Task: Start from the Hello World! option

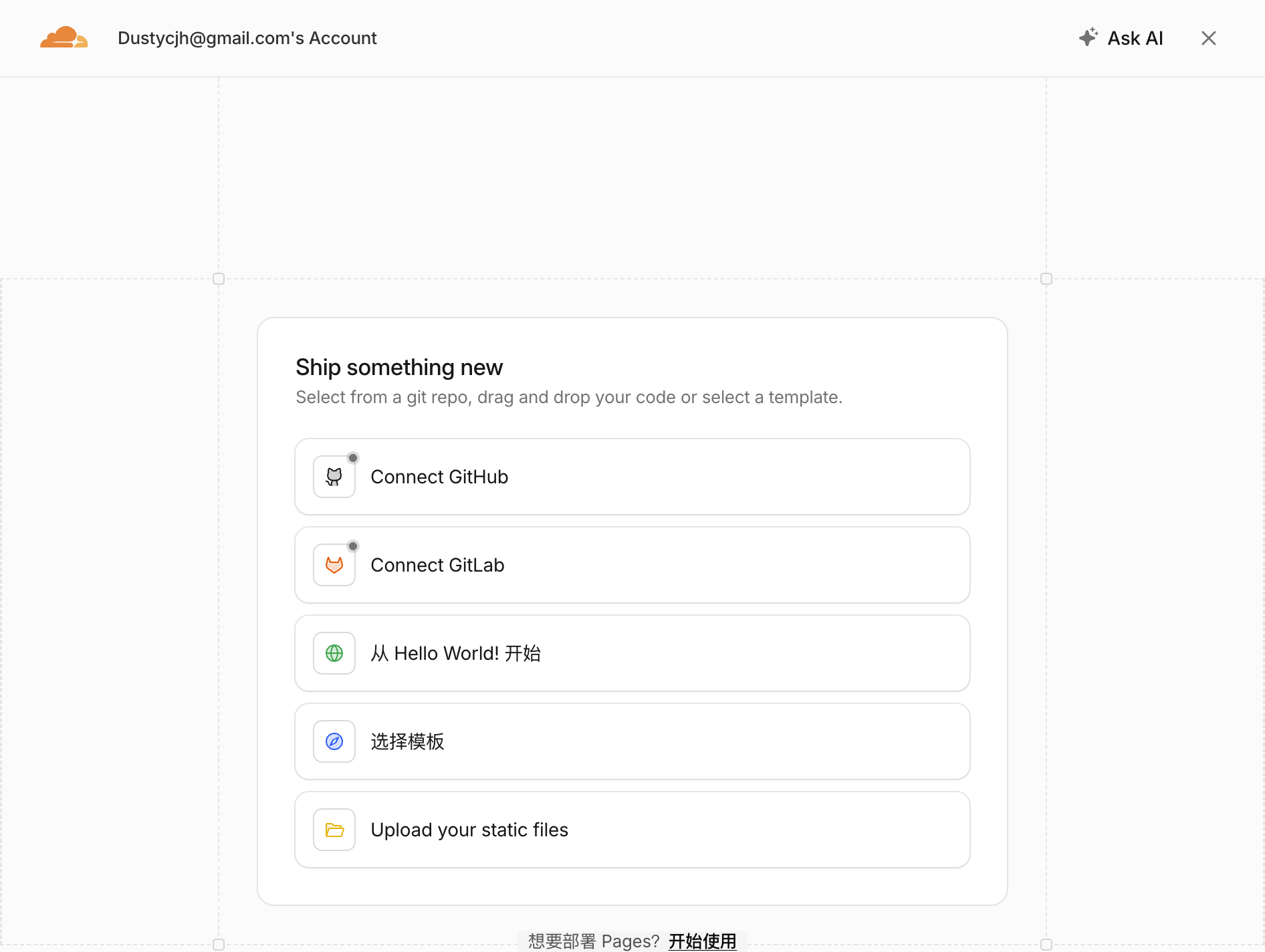Action: click(632, 653)
